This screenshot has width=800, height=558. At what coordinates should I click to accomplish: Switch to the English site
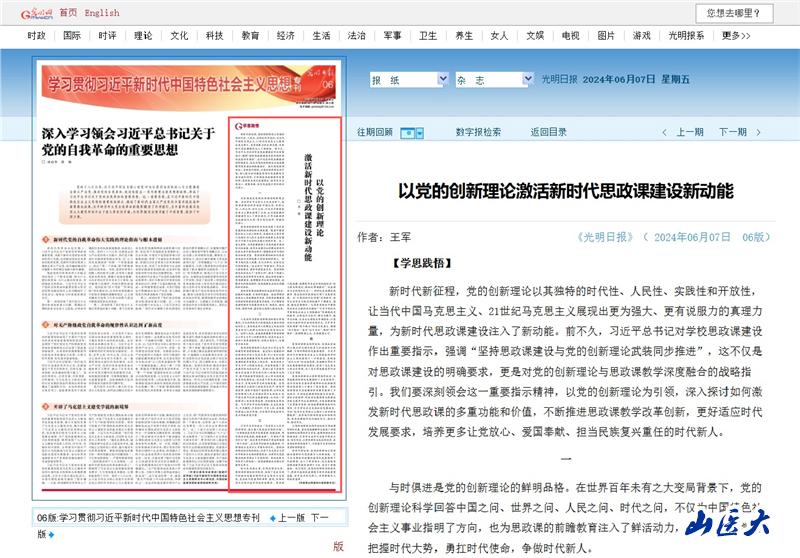tap(102, 13)
